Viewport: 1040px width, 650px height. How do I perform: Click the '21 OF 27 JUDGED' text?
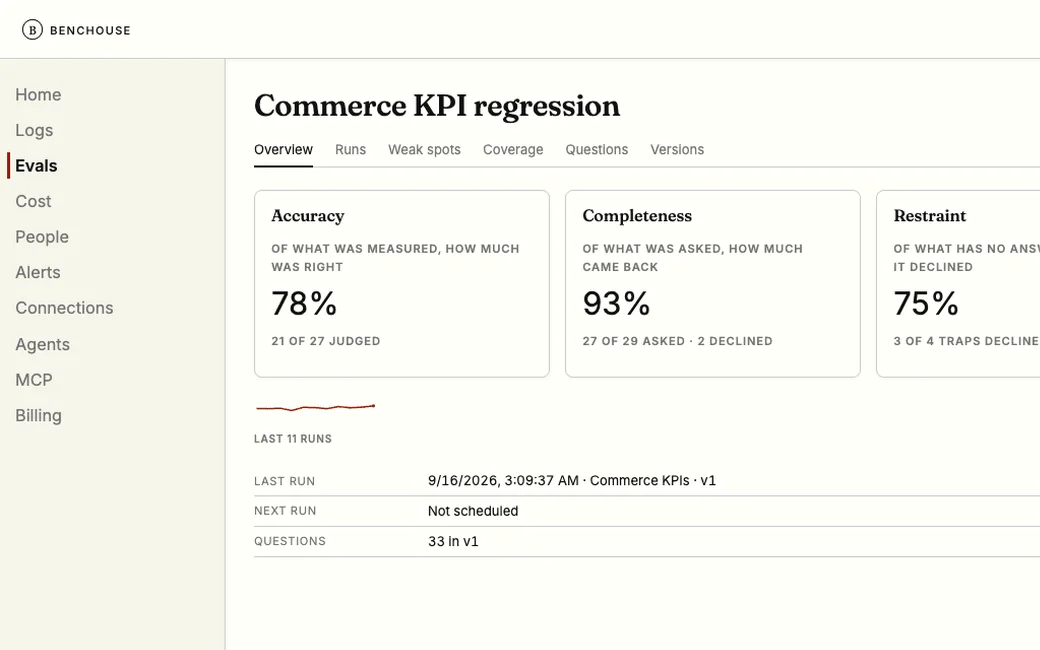[326, 341]
